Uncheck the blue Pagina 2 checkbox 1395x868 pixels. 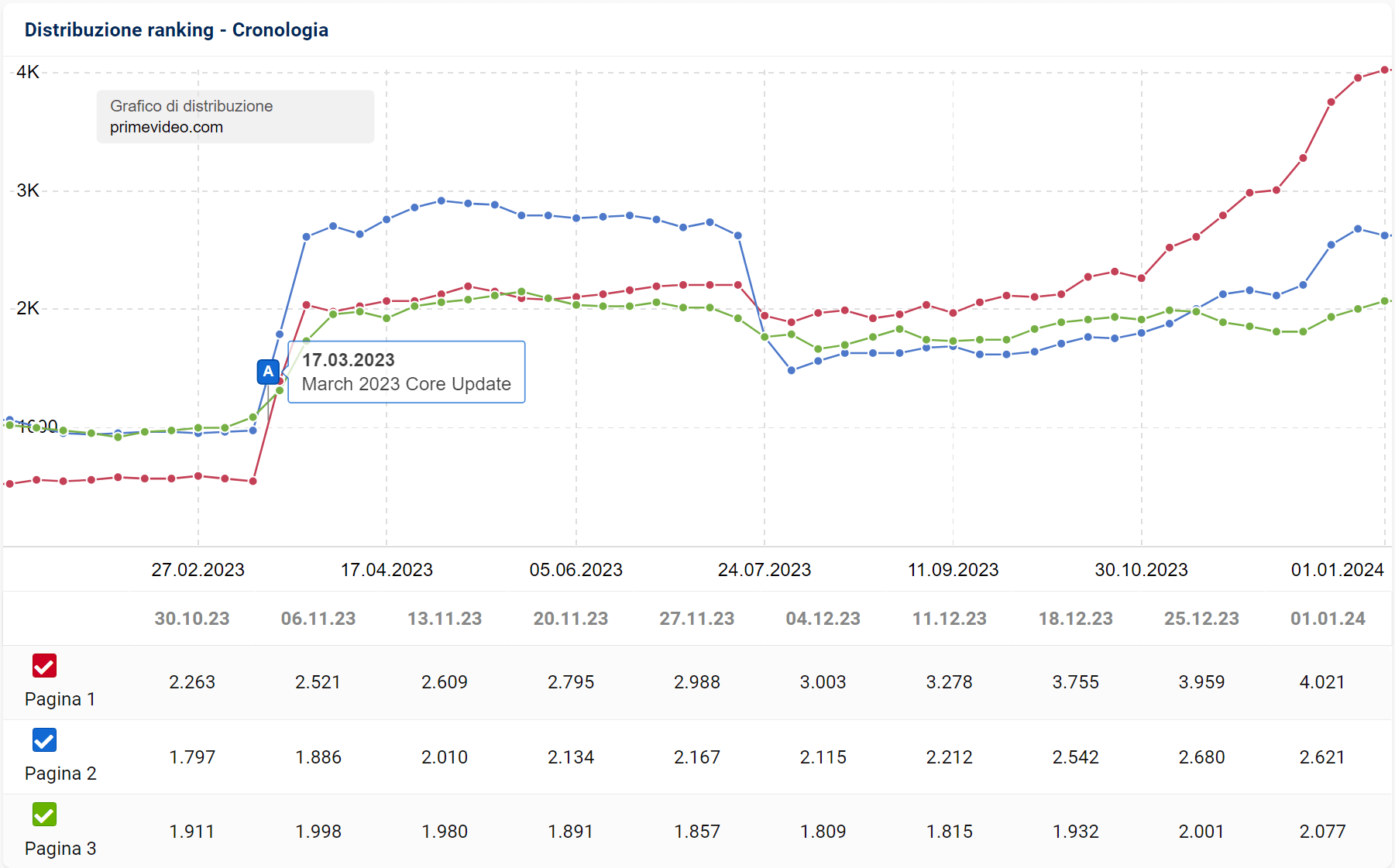point(44,740)
